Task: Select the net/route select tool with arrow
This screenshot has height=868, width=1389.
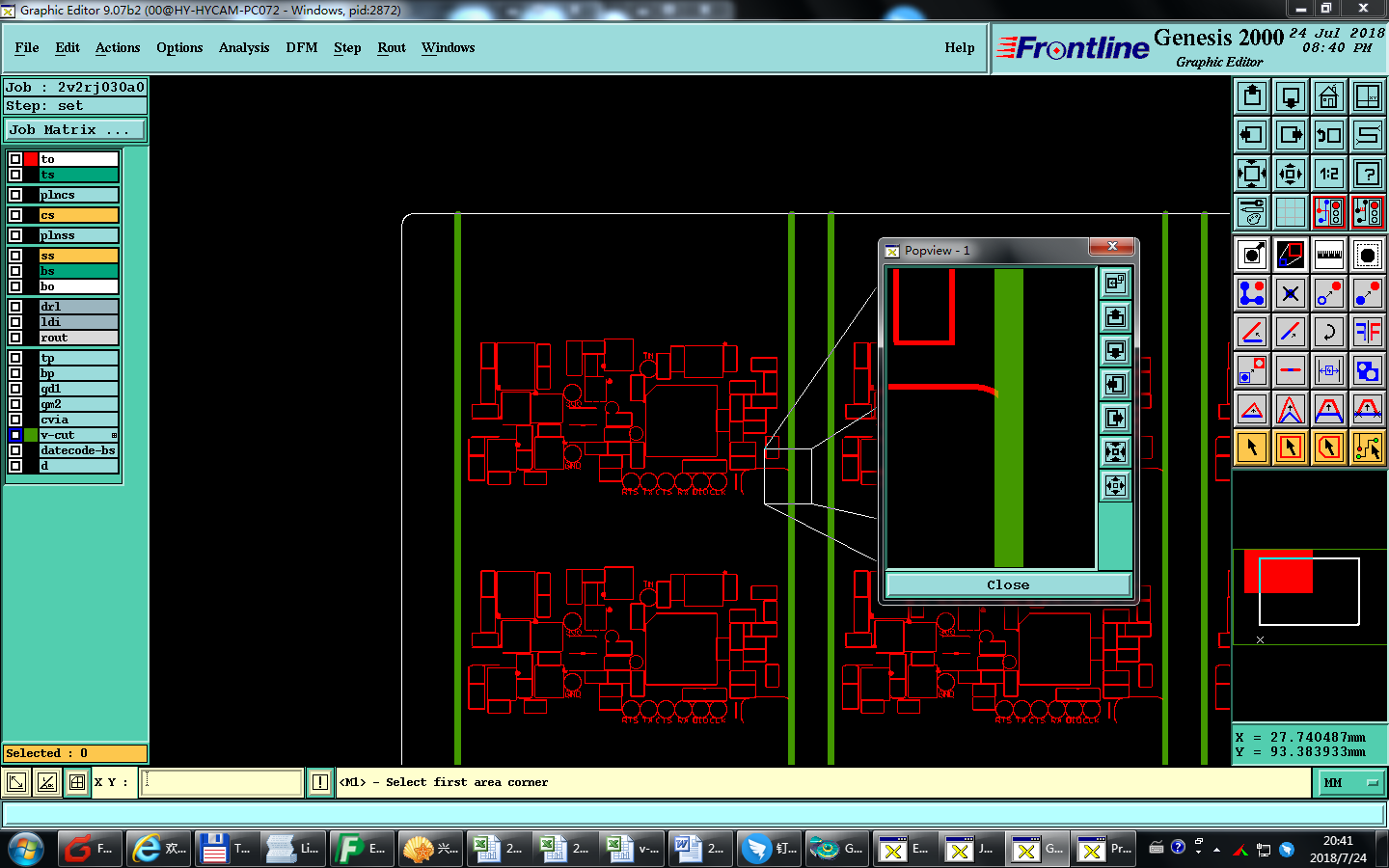Action: pos(1368,448)
